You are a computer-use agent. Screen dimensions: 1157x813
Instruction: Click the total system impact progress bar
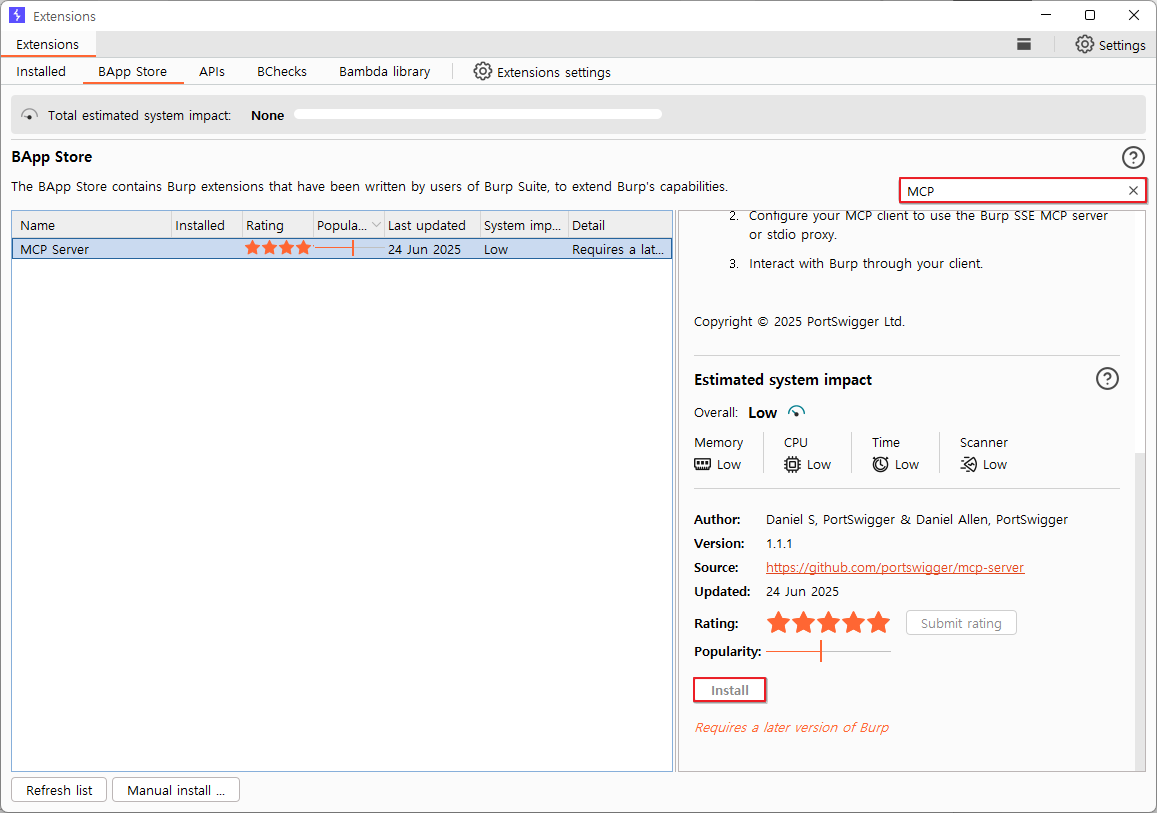pos(478,114)
